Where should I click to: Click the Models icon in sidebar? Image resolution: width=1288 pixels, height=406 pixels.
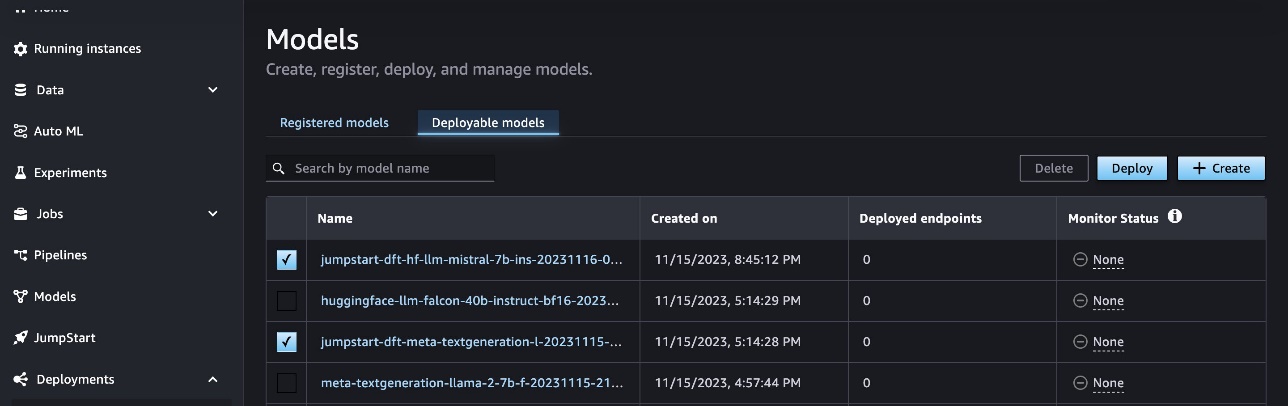click(x=20, y=296)
